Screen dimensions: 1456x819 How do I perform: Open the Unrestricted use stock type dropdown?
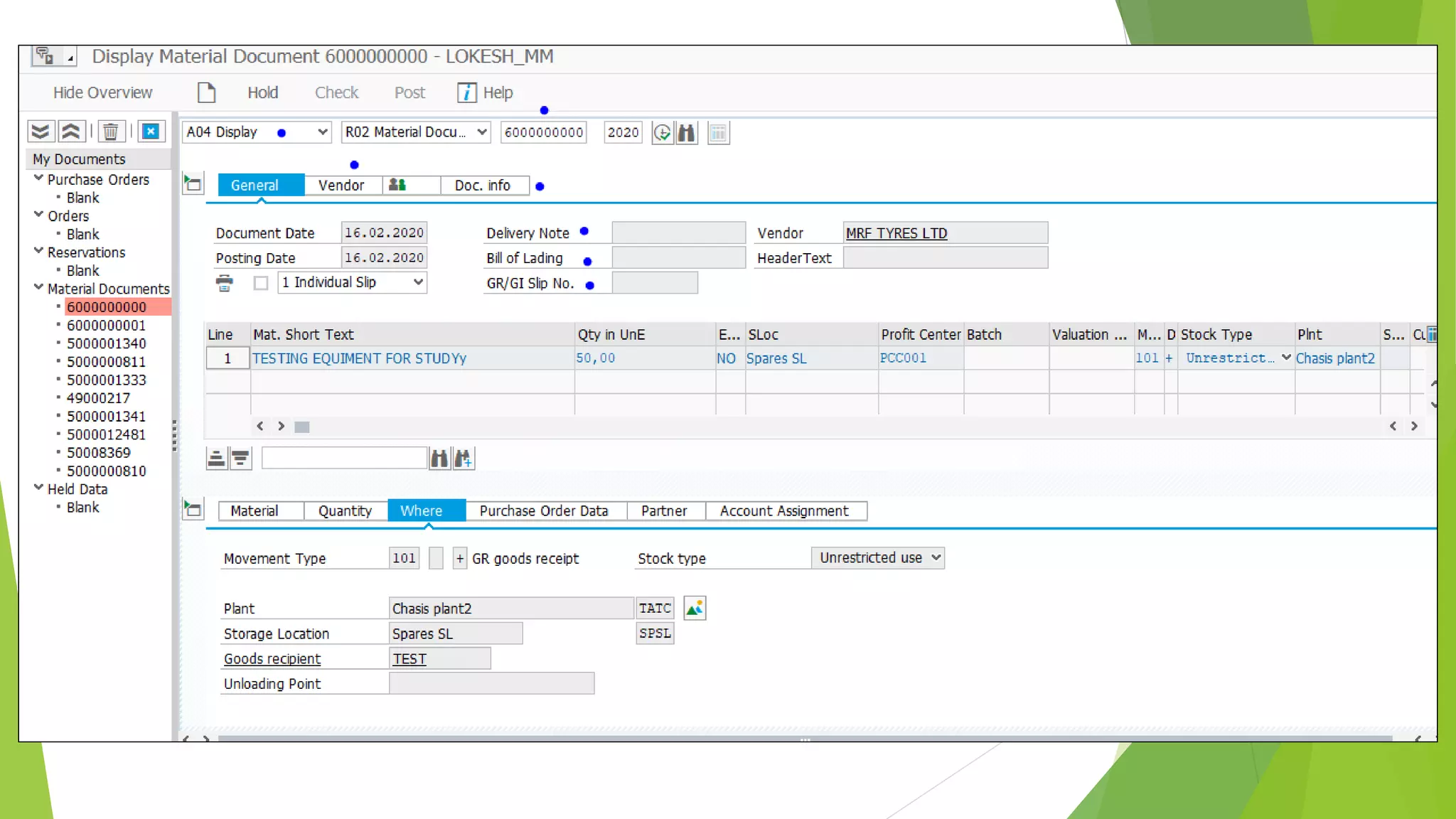(936, 558)
